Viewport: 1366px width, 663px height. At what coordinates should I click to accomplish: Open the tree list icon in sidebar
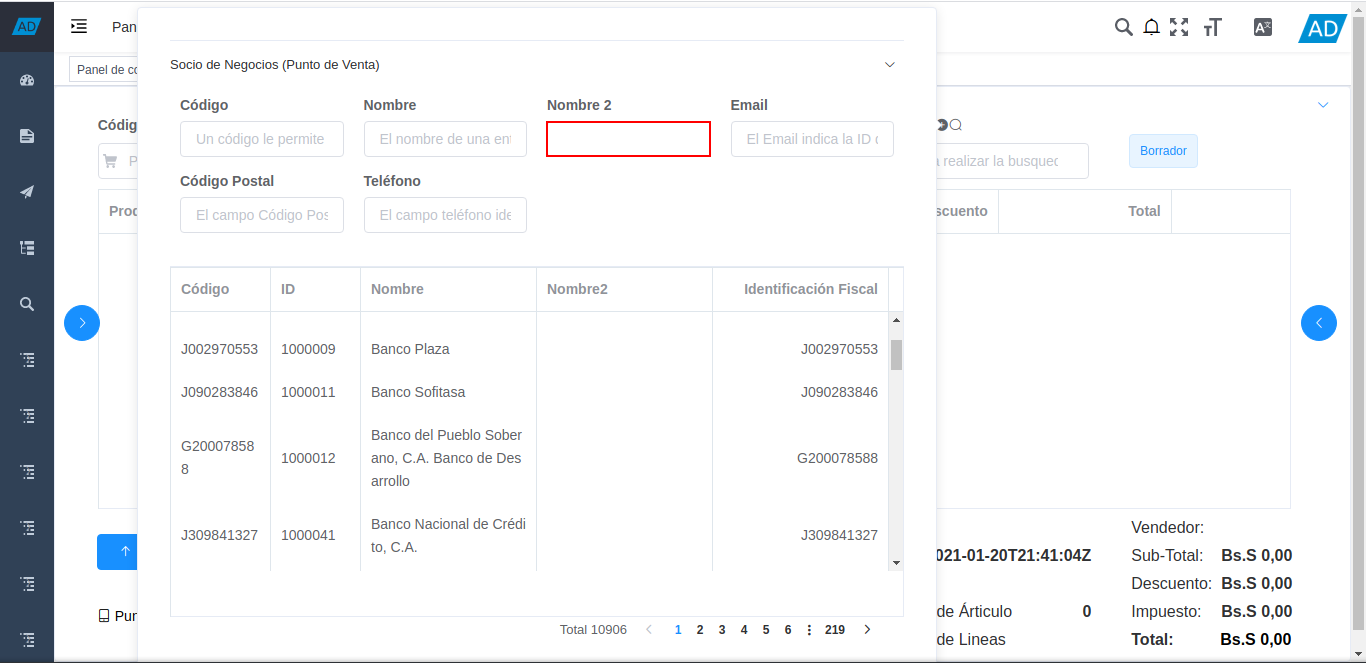(27, 248)
